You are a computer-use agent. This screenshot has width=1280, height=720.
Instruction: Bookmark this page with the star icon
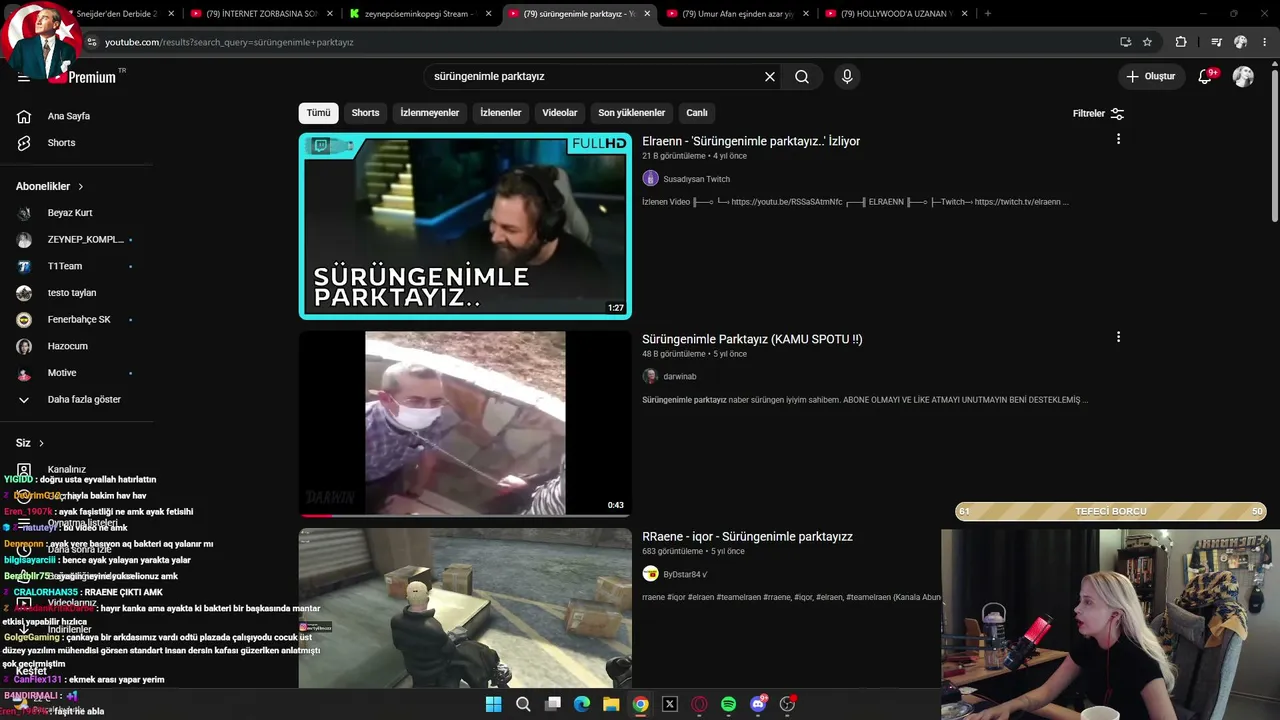pos(1148,42)
